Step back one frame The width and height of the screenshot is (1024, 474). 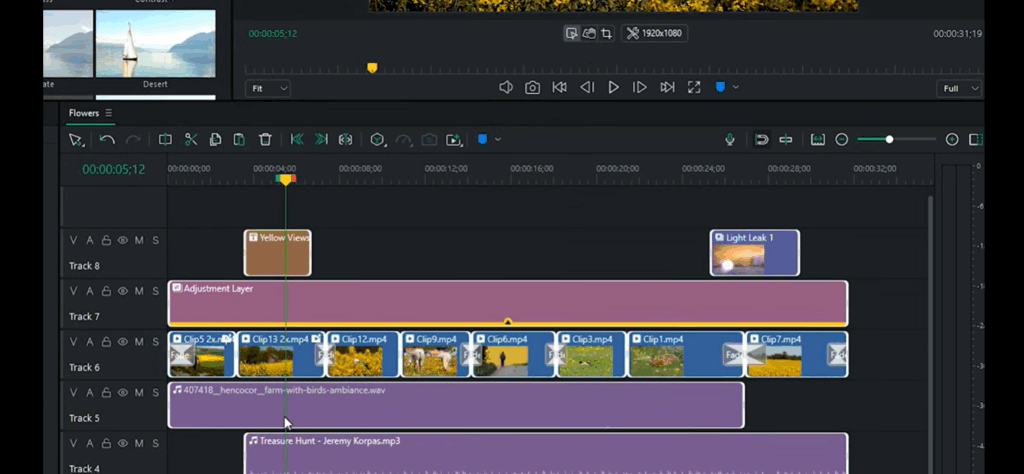click(x=587, y=87)
